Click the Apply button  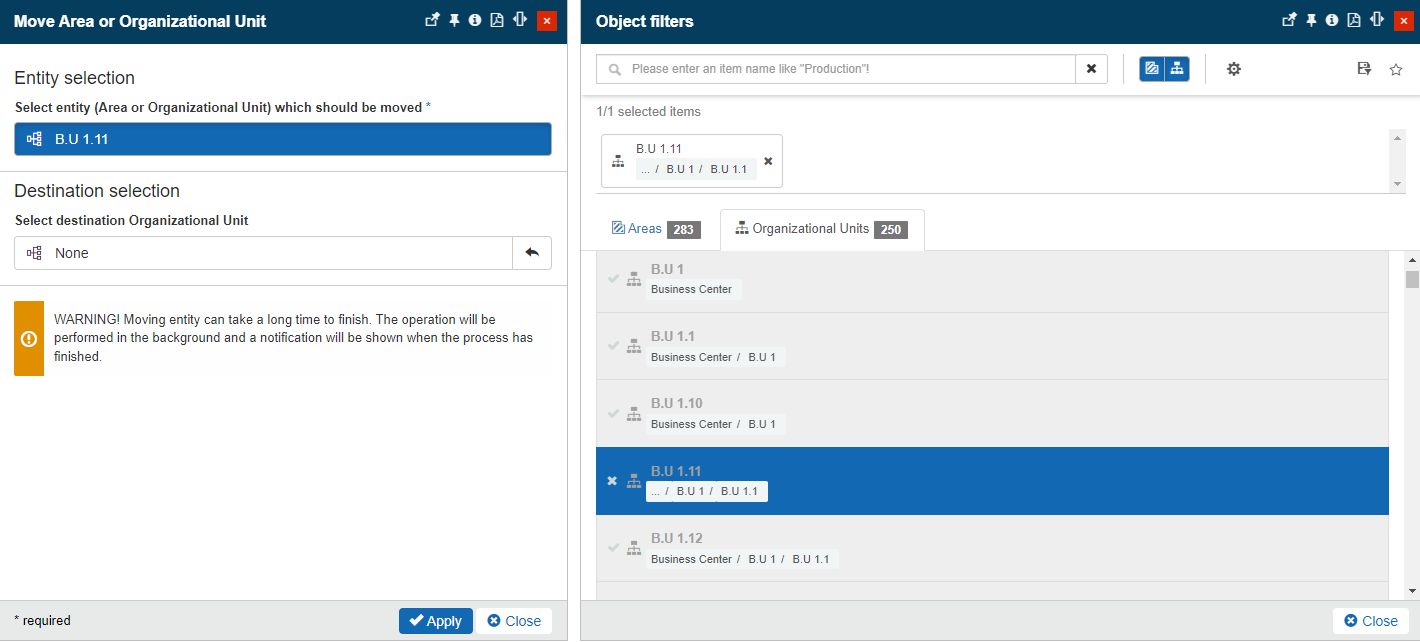(x=435, y=621)
